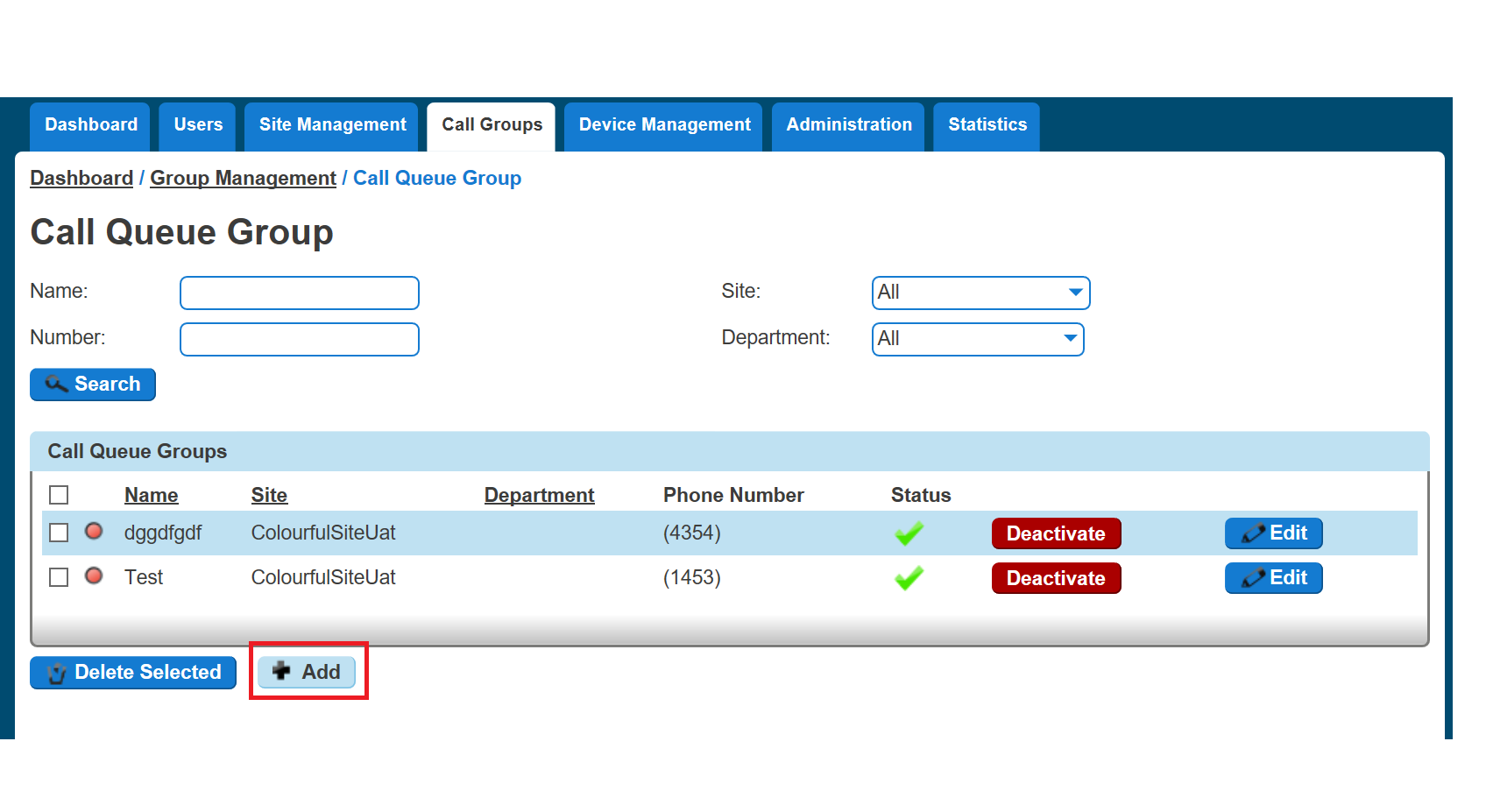Image resolution: width=1486 pixels, height=812 pixels.
Task: View the Statistics tab
Action: [987, 125]
